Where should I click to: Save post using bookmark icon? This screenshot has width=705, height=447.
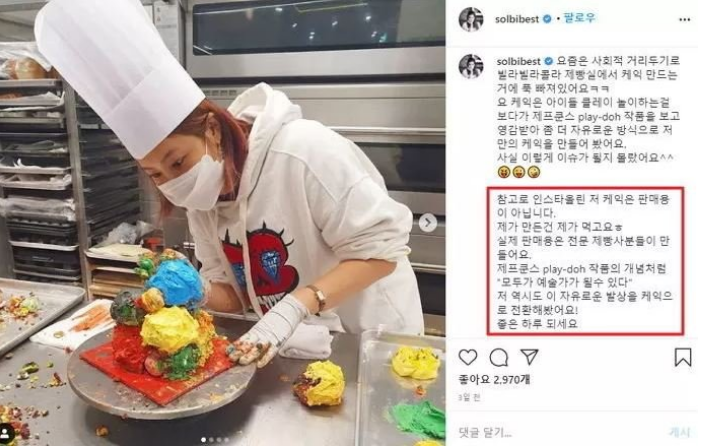683,357
